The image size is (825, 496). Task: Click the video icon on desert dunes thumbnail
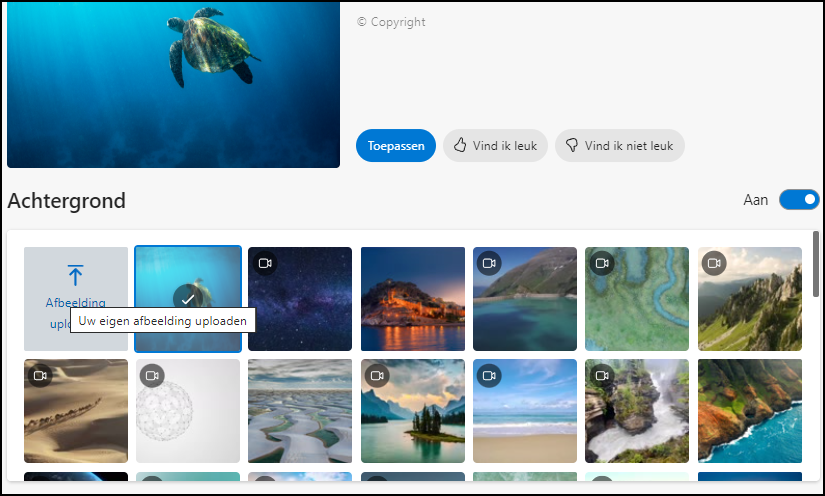pyautogui.click(x=40, y=376)
